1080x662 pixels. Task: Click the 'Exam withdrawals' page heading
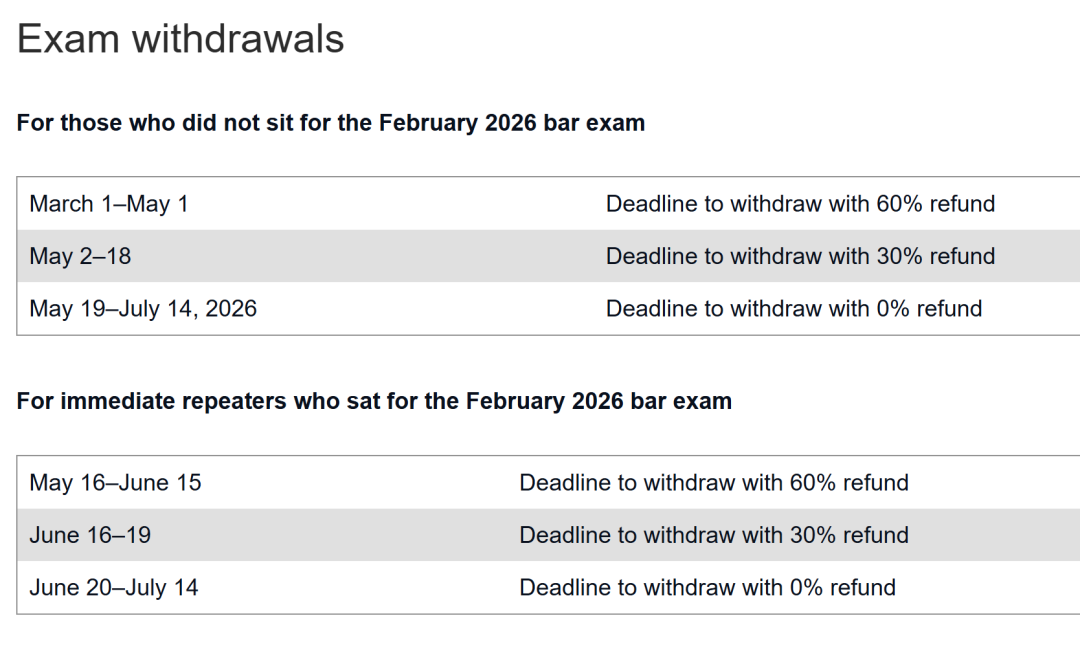click(181, 39)
